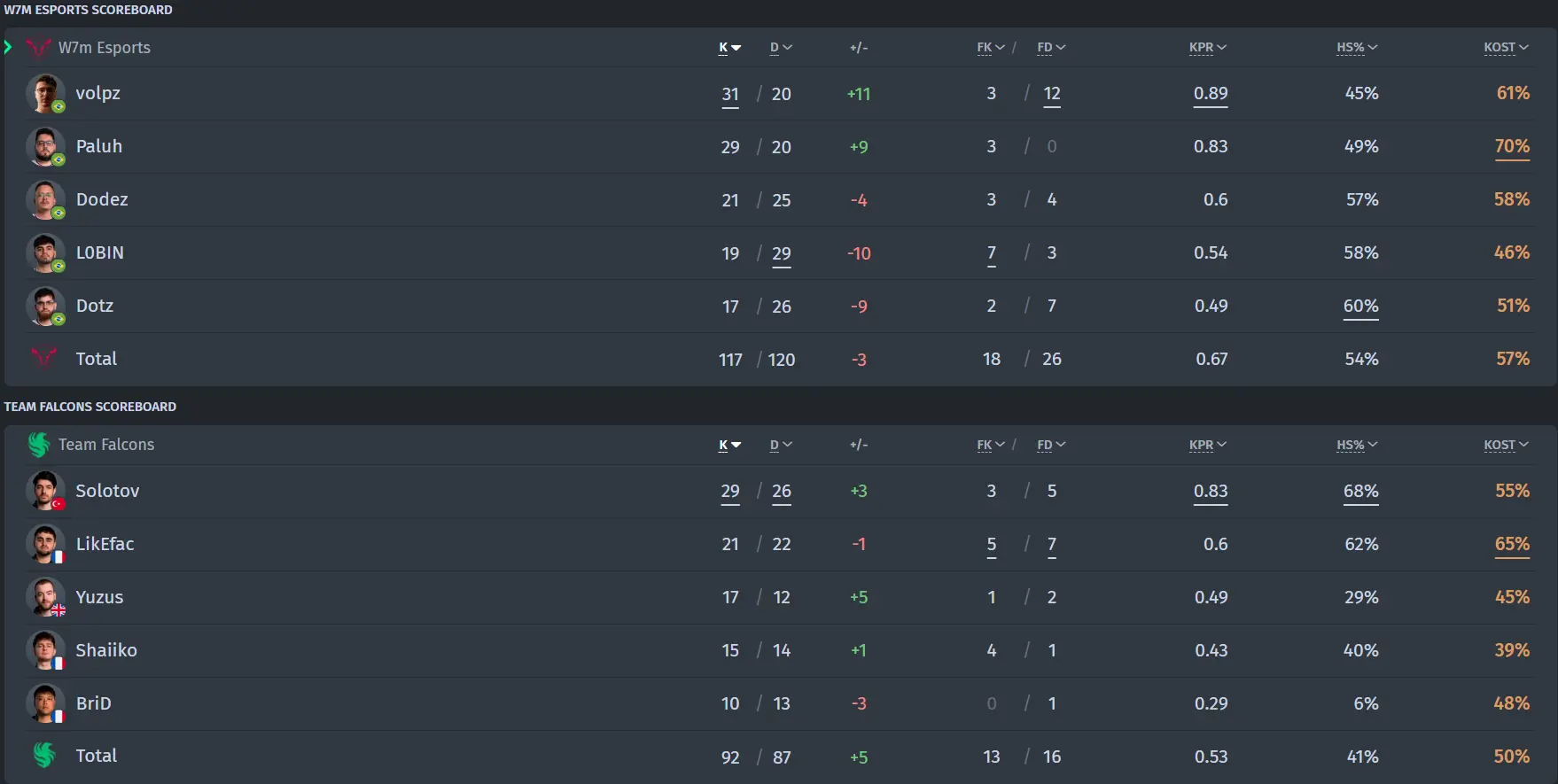Open the Team Falcons team name link
The height and width of the screenshot is (784, 1558).
tap(106, 445)
